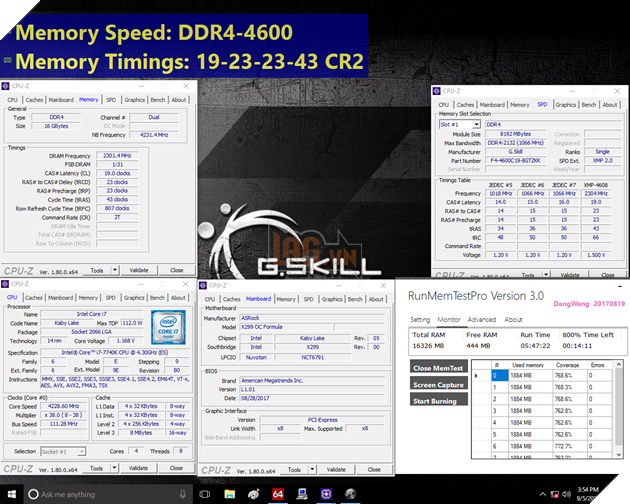Click the Manufacturer G.Skill field
630x504 pixels.
[x=515, y=152]
